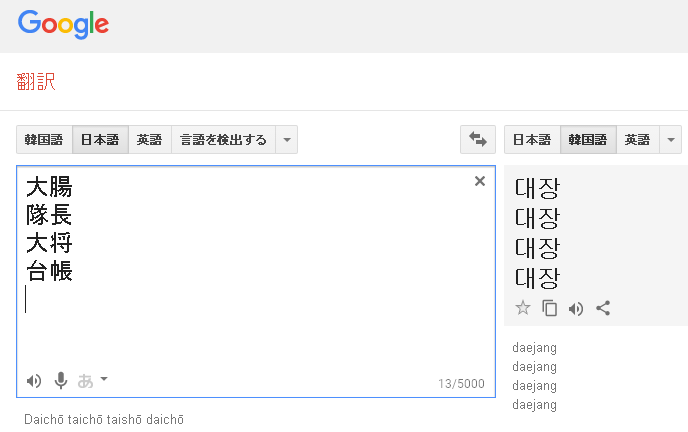Select 日本語 as source language

click(x=100, y=140)
